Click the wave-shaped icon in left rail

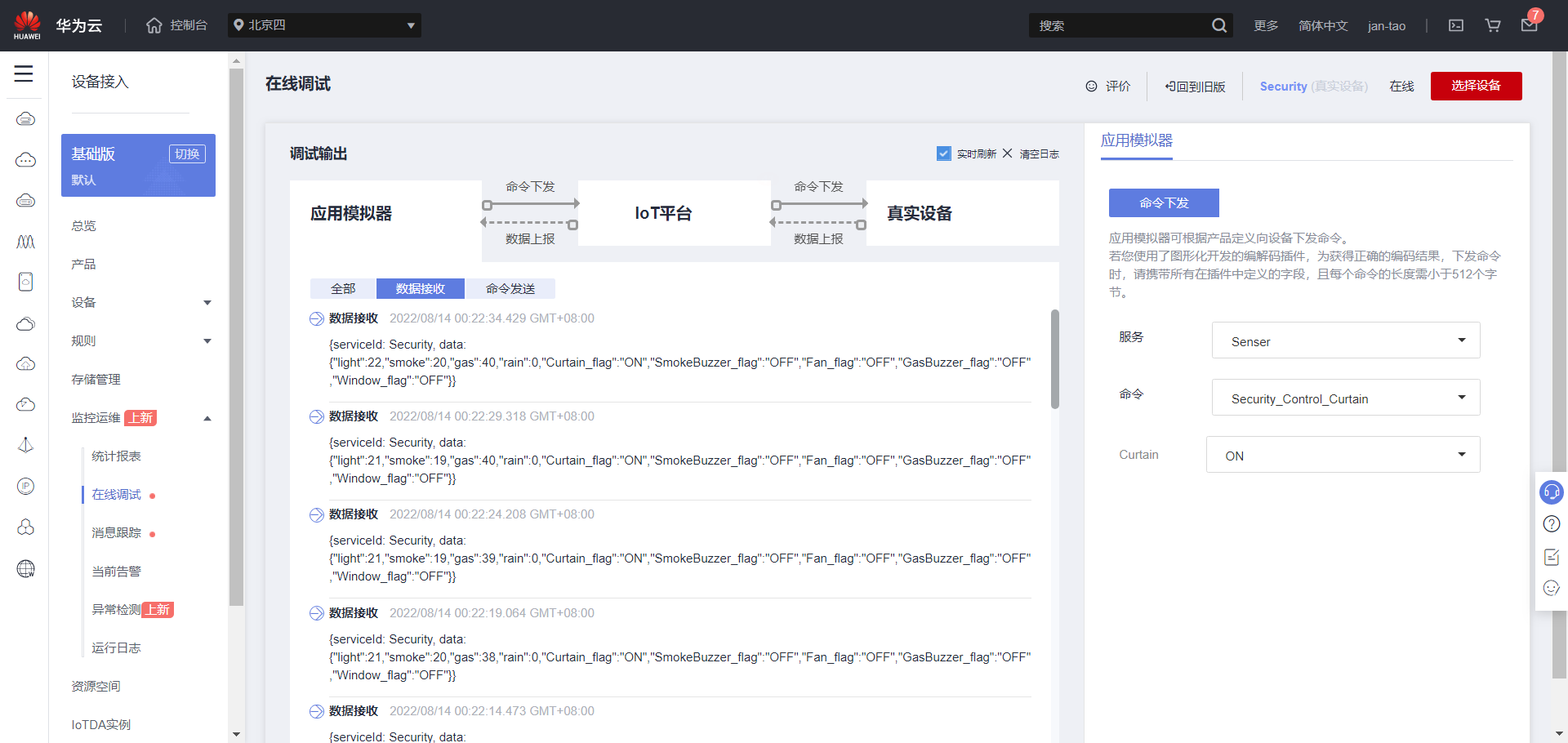(x=25, y=242)
